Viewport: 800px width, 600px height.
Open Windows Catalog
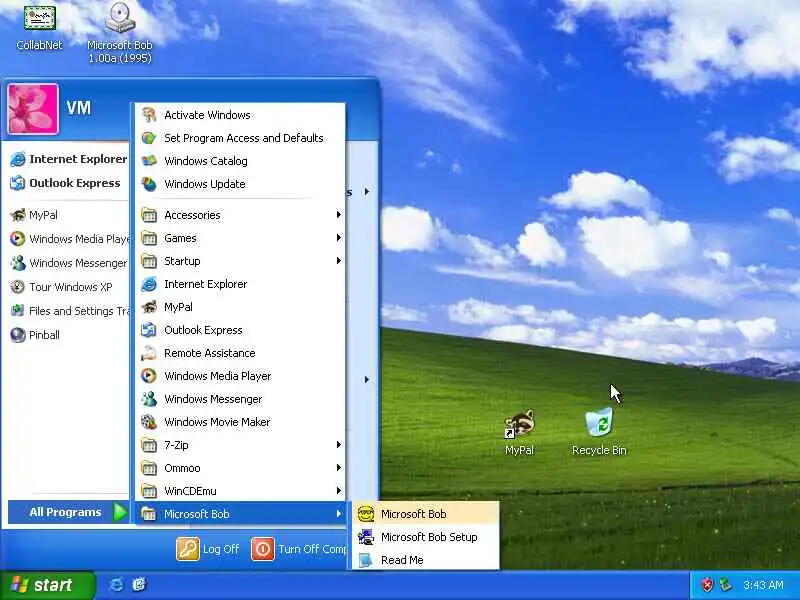pyautogui.click(x=240, y=161)
